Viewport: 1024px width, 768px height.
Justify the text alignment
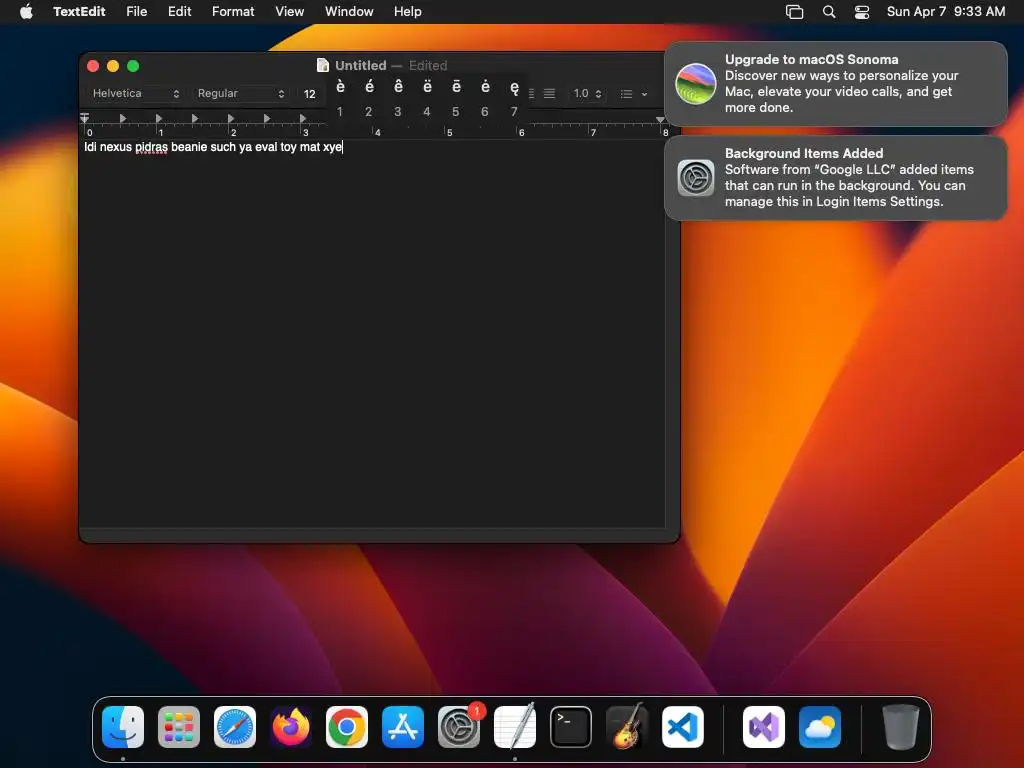tap(550, 94)
